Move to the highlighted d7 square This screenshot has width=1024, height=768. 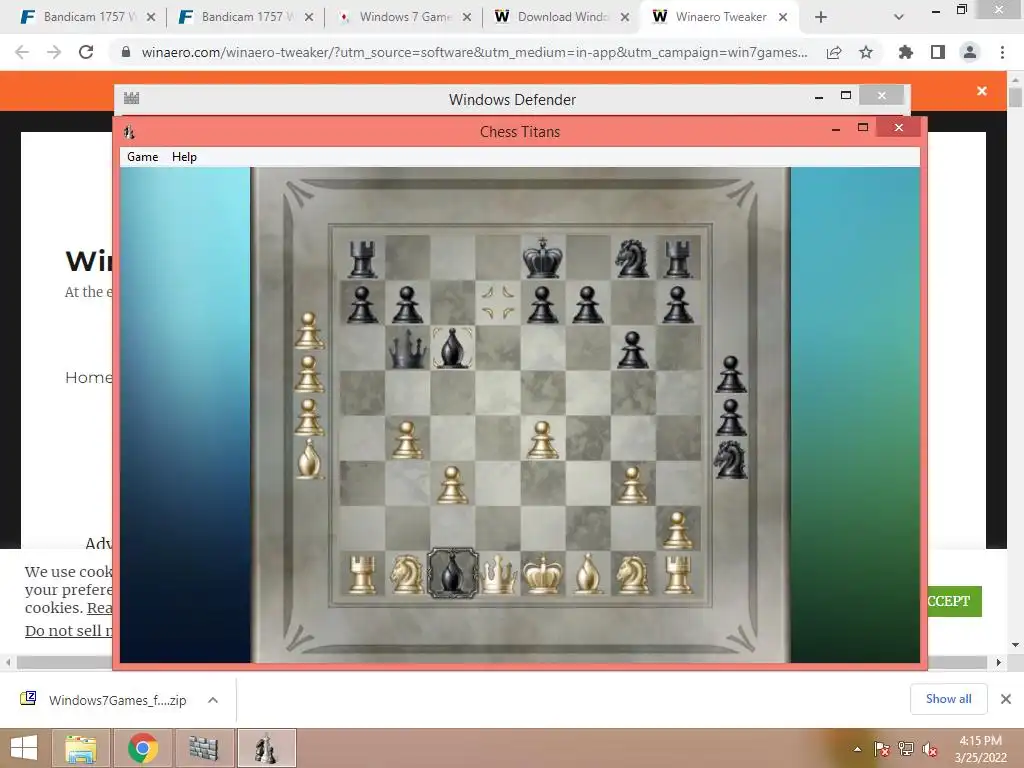[498, 303]
